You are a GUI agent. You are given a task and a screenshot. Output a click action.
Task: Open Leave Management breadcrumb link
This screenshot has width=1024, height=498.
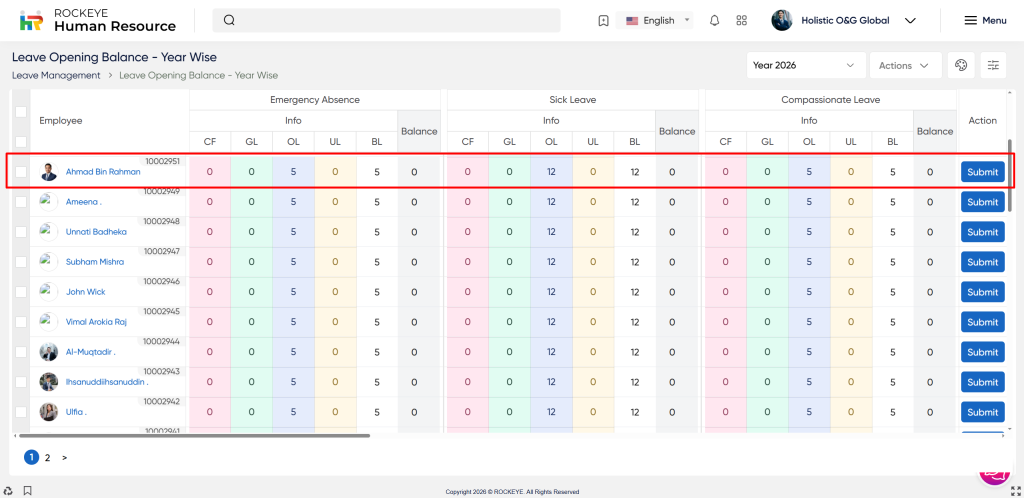[56, 75]
